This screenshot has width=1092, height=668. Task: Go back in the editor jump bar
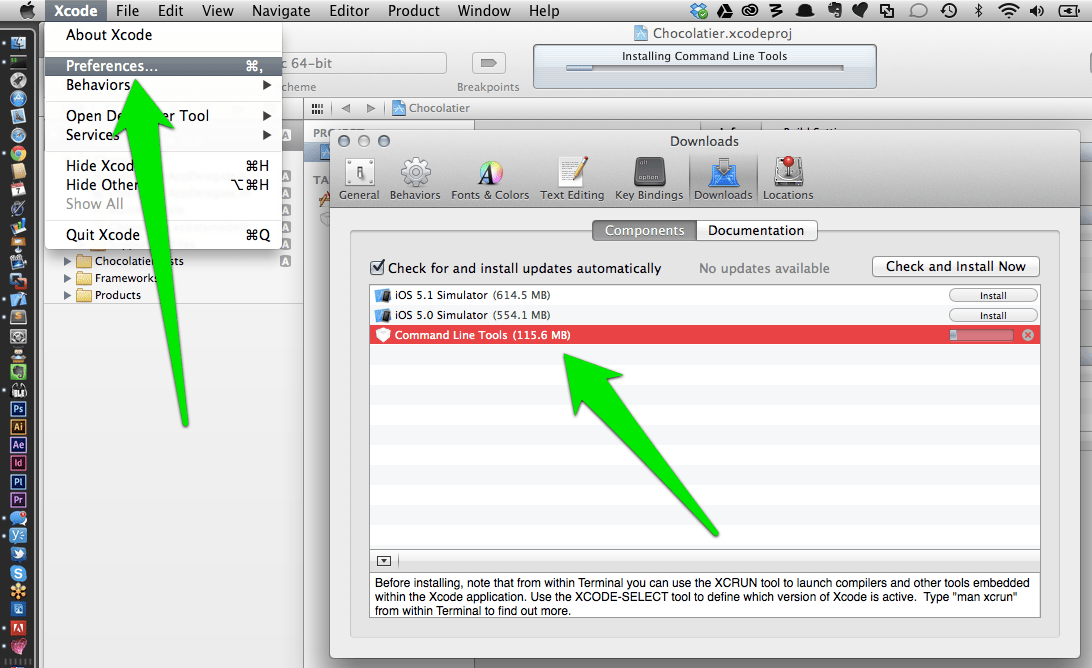346,108
